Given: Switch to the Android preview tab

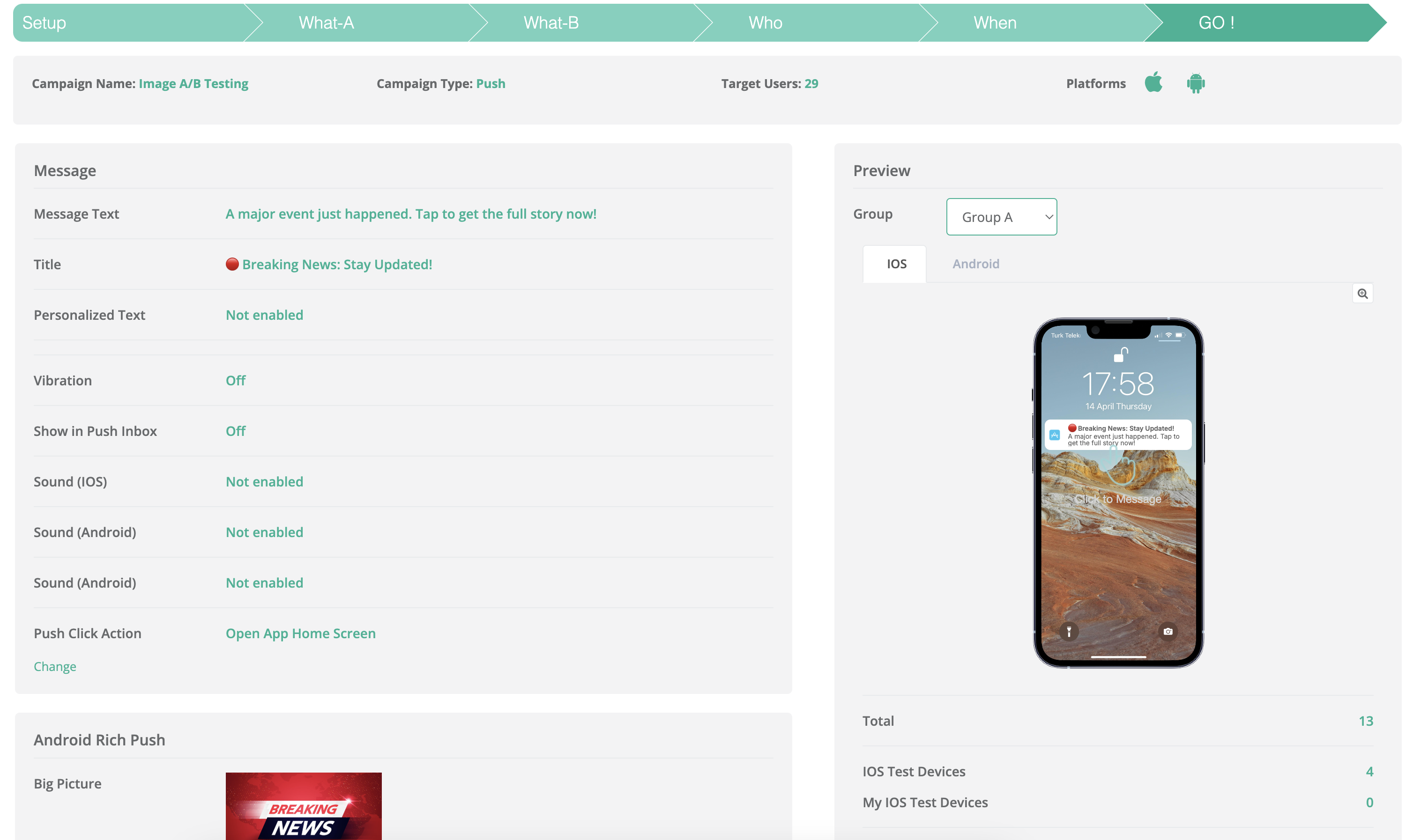Looking at the screenshot, I should [x=975, y=264].
